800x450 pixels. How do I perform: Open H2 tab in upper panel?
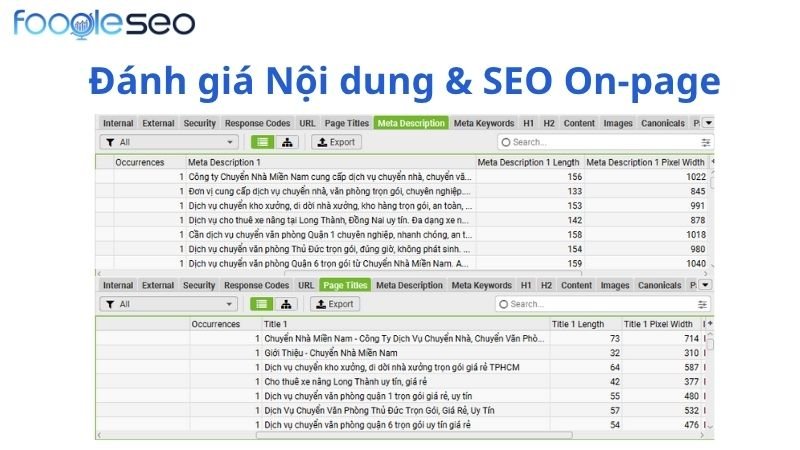click(x=549, y=123)
